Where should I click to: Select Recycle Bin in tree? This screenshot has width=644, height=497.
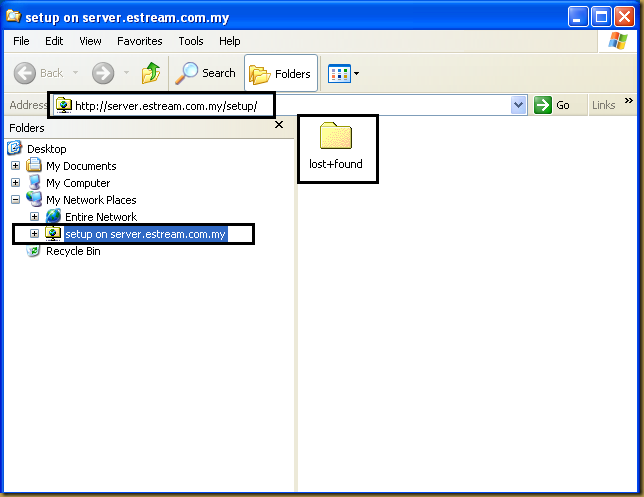point(73,251)
